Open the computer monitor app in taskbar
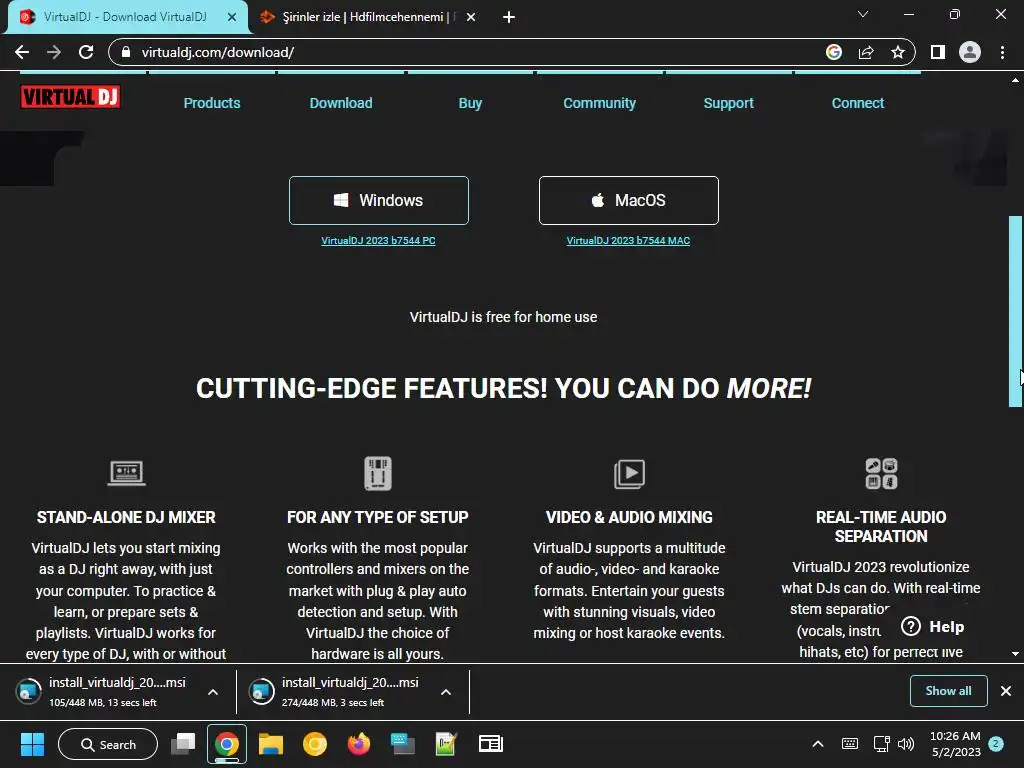Image resolution: width=1024 pixels, height=768 pixels. [402, 744]
